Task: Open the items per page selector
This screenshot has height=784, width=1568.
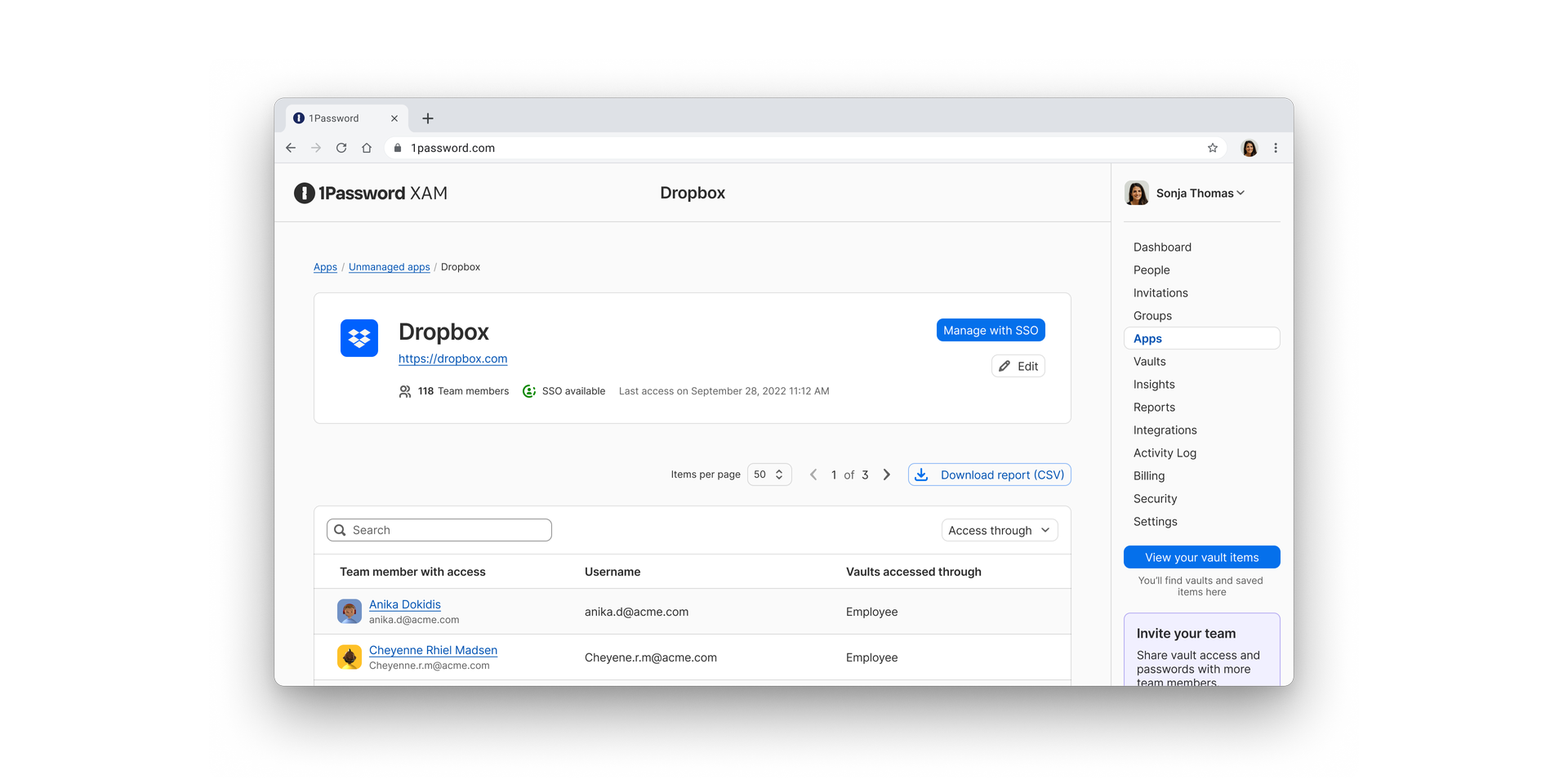Action: tap(768, 474)
